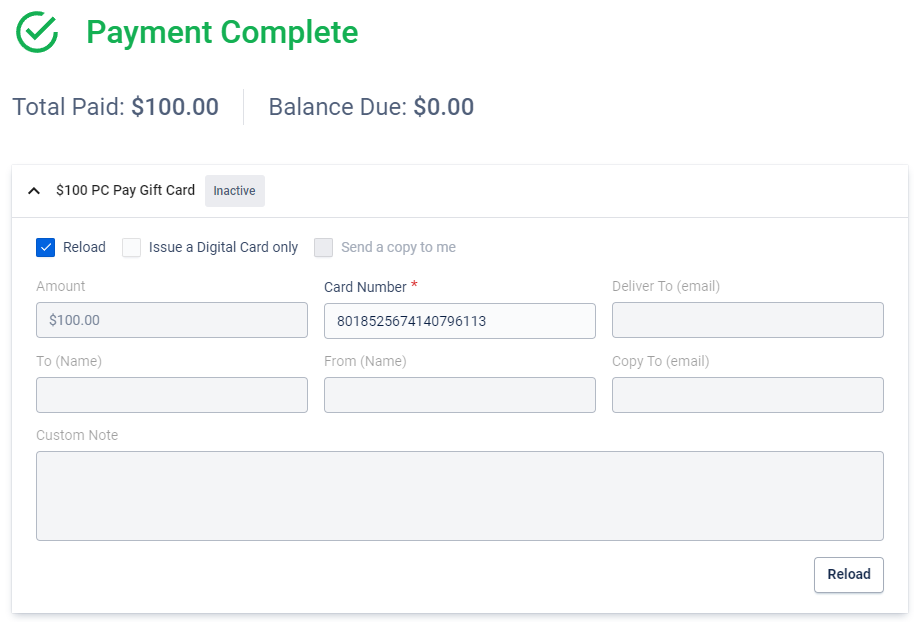Uncheck the Reload checkbox

(x=45, y=247)
